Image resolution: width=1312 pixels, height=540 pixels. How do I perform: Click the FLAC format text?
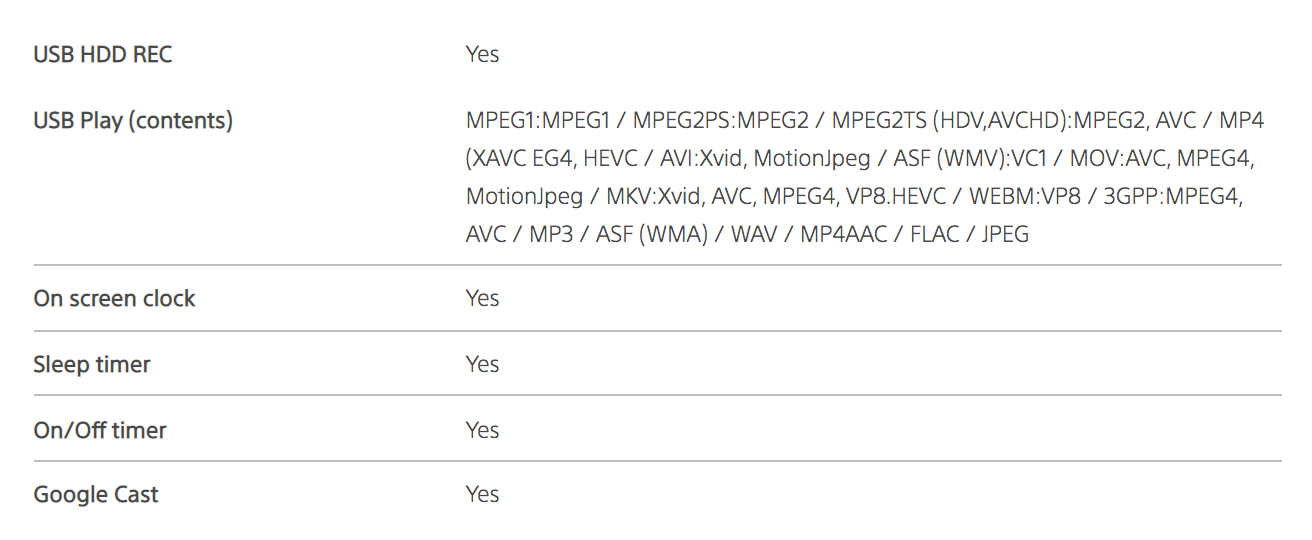pyautogui.click(x=935, y=235)
